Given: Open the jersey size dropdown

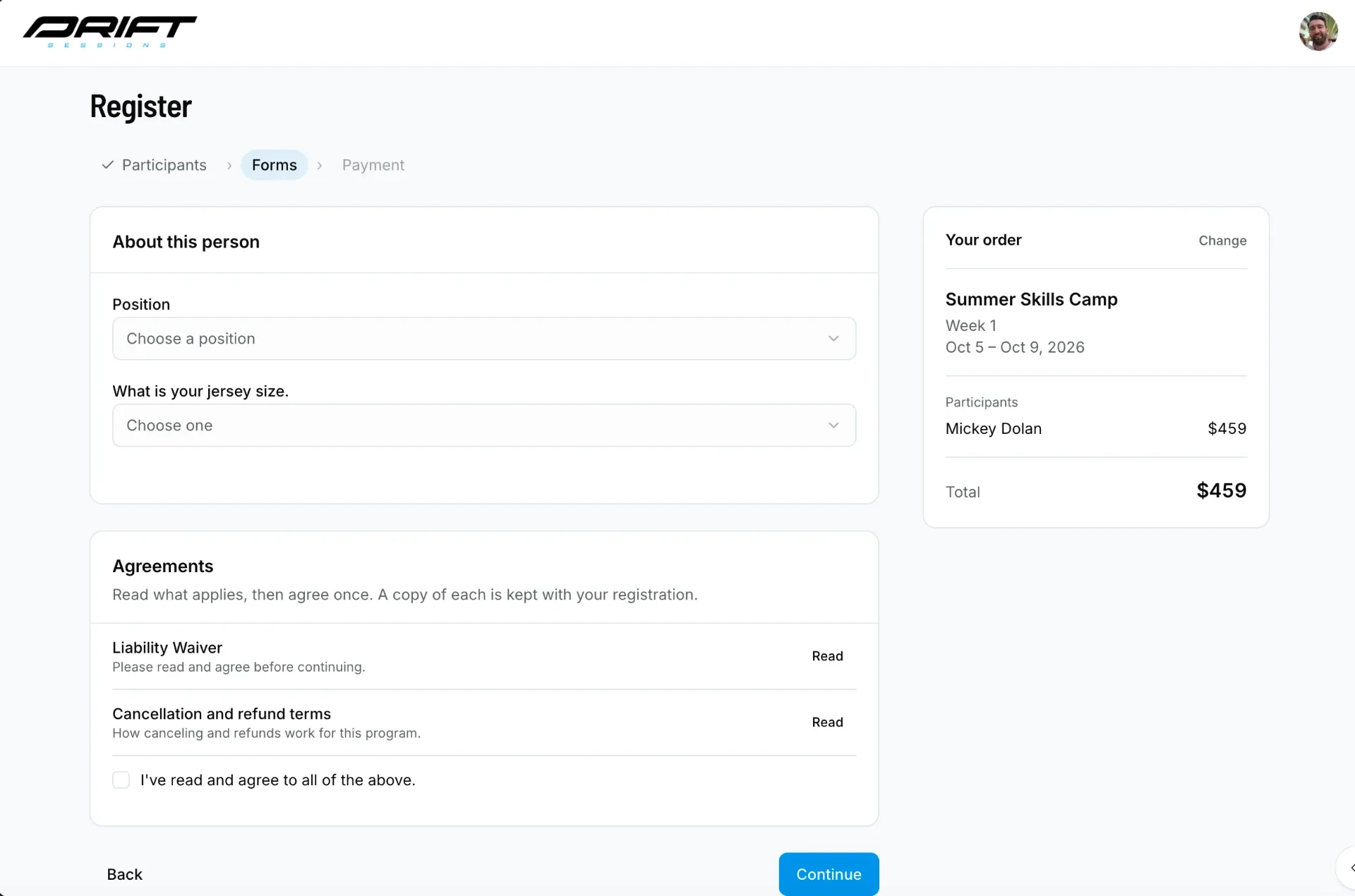Looking at the screenshot, I should (x=484, y=425).
